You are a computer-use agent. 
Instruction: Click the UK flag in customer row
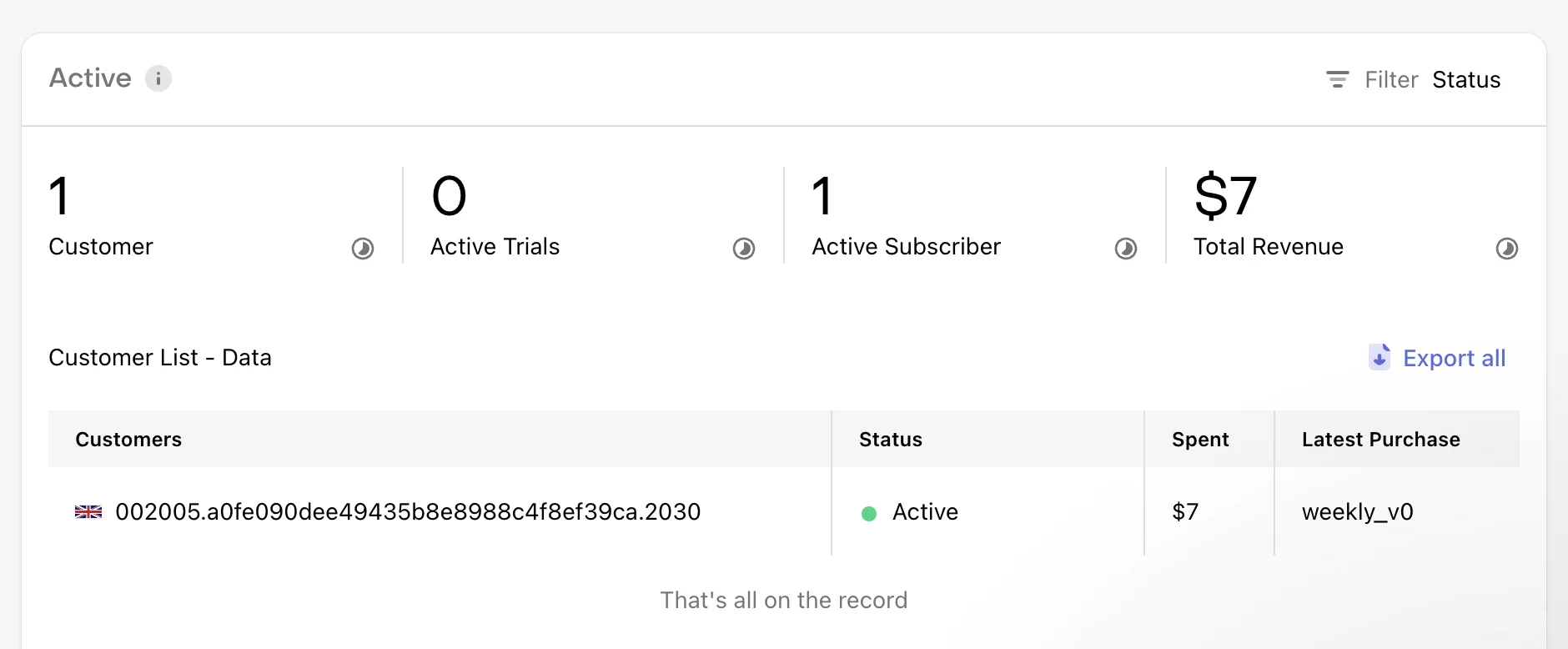[88, 512]
